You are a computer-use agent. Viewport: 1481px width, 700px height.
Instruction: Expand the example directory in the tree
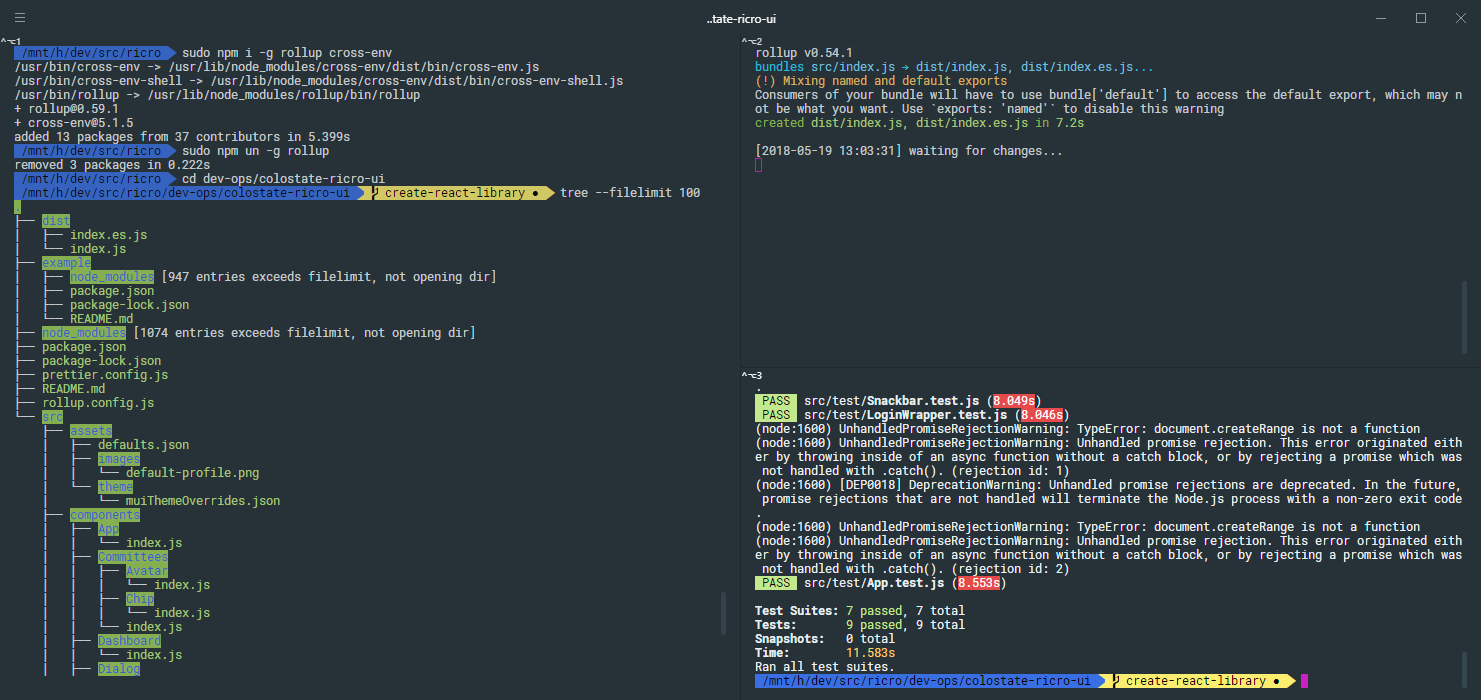tap(66, 262)
